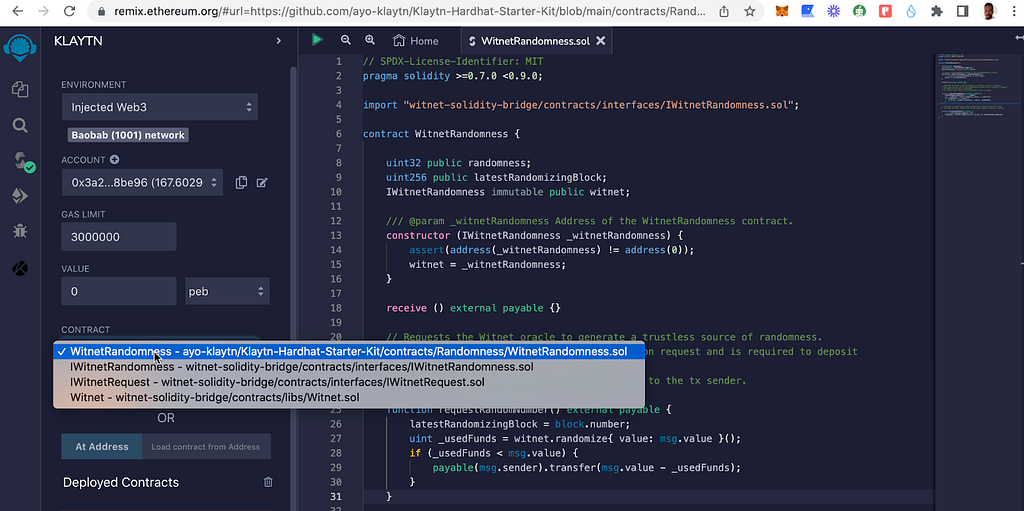This screenshot has height=511, width=1024.
Task: Open the Remix home logo icon
Action: coord(20,48)
